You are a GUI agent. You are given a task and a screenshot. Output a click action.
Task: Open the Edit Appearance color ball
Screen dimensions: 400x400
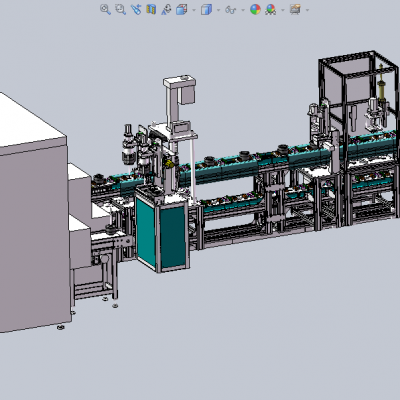[255, 9]
